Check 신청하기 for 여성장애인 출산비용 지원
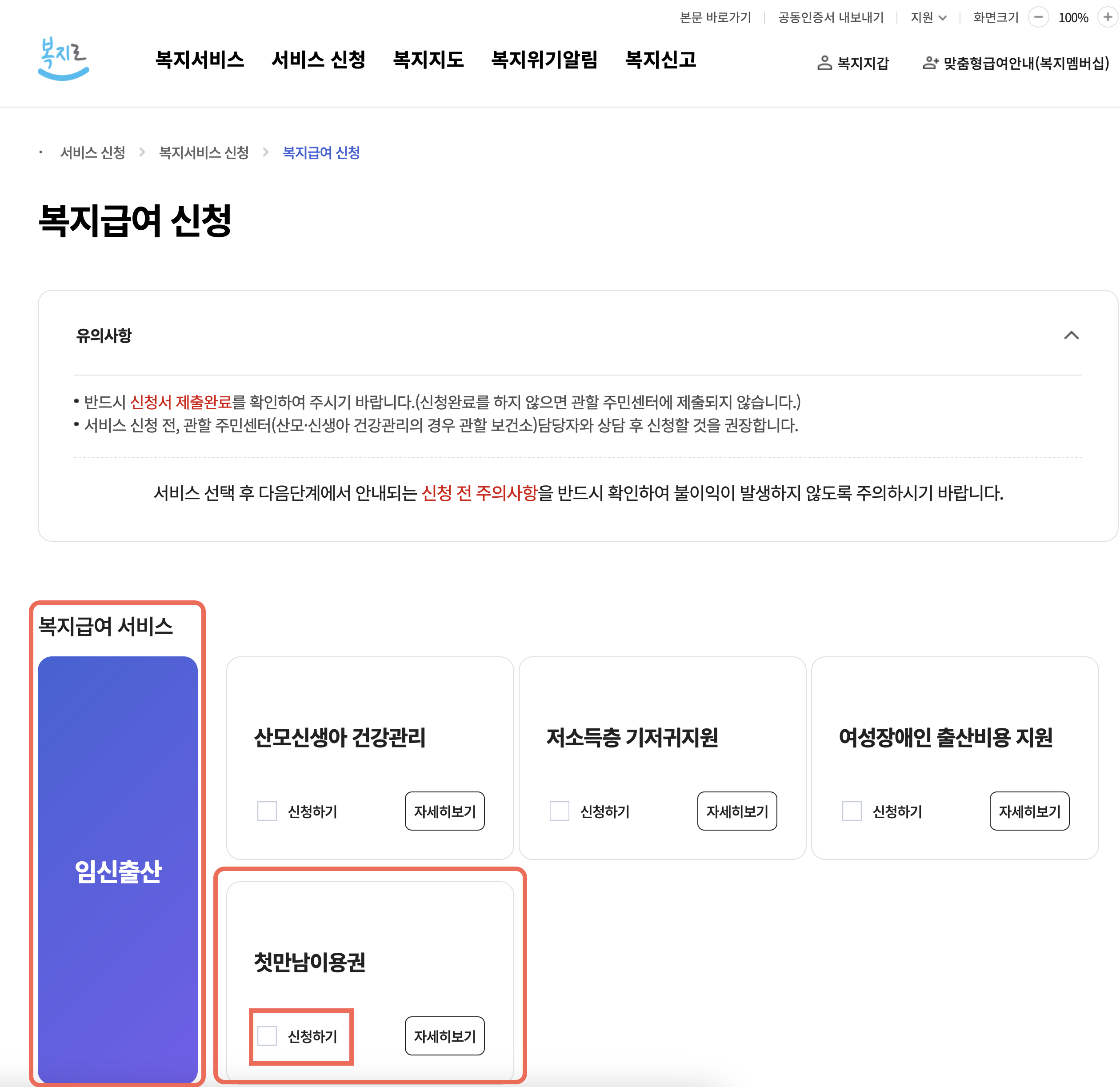 click(852, 811)
